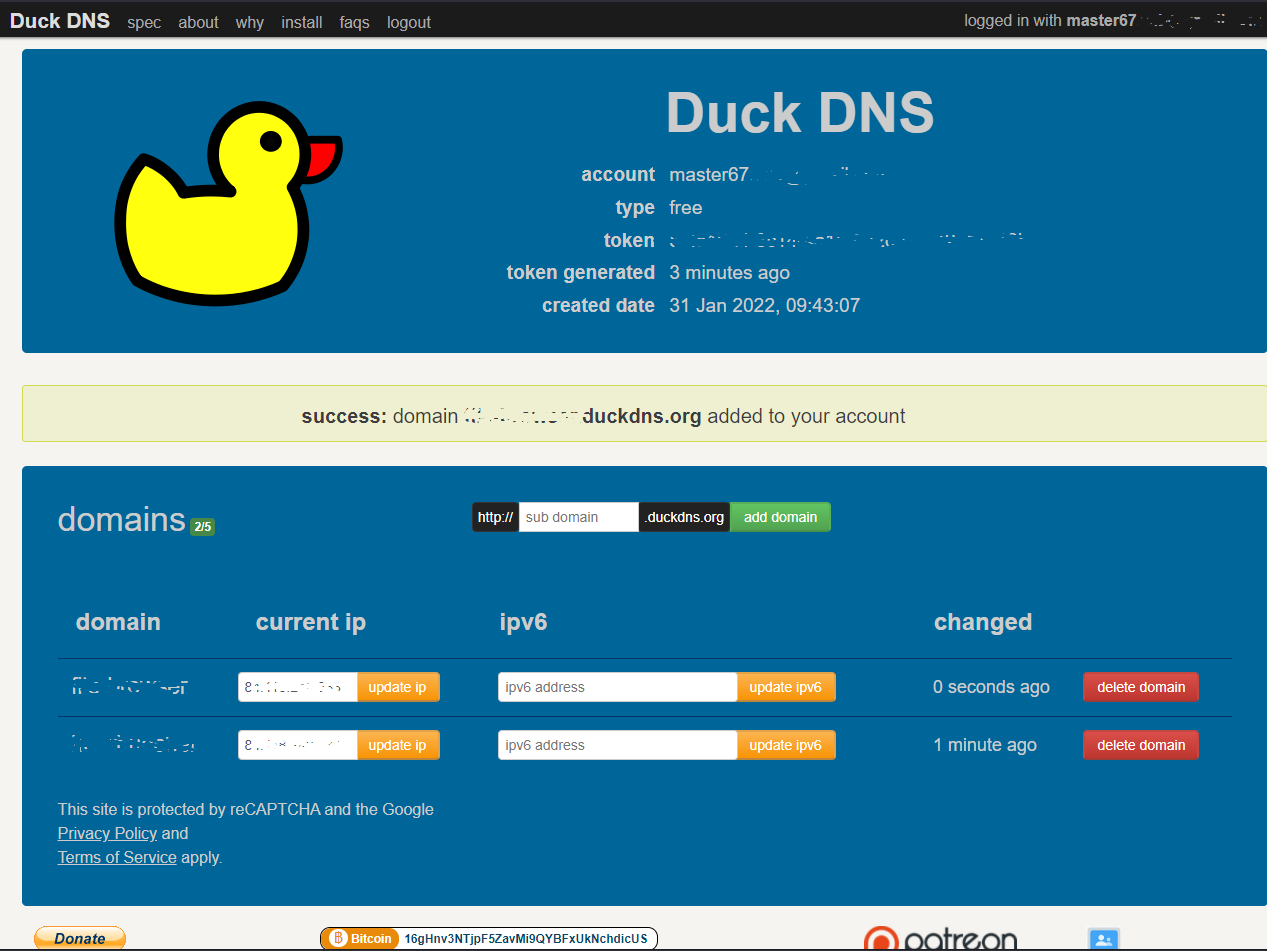Click the ".duckdns.org" suffix label
Screen dimensions: 1267x951
coord(685,517)
